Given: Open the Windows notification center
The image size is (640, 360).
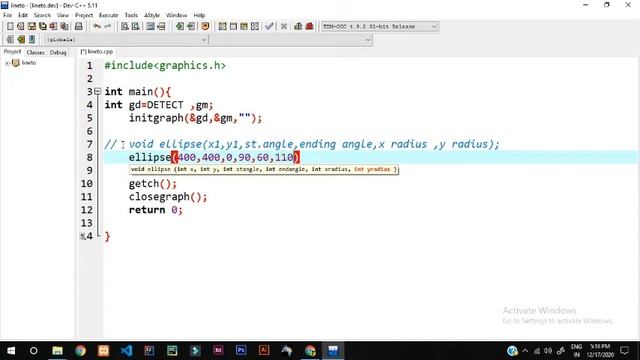Looking at the screenshot, I should pos(624,351).
